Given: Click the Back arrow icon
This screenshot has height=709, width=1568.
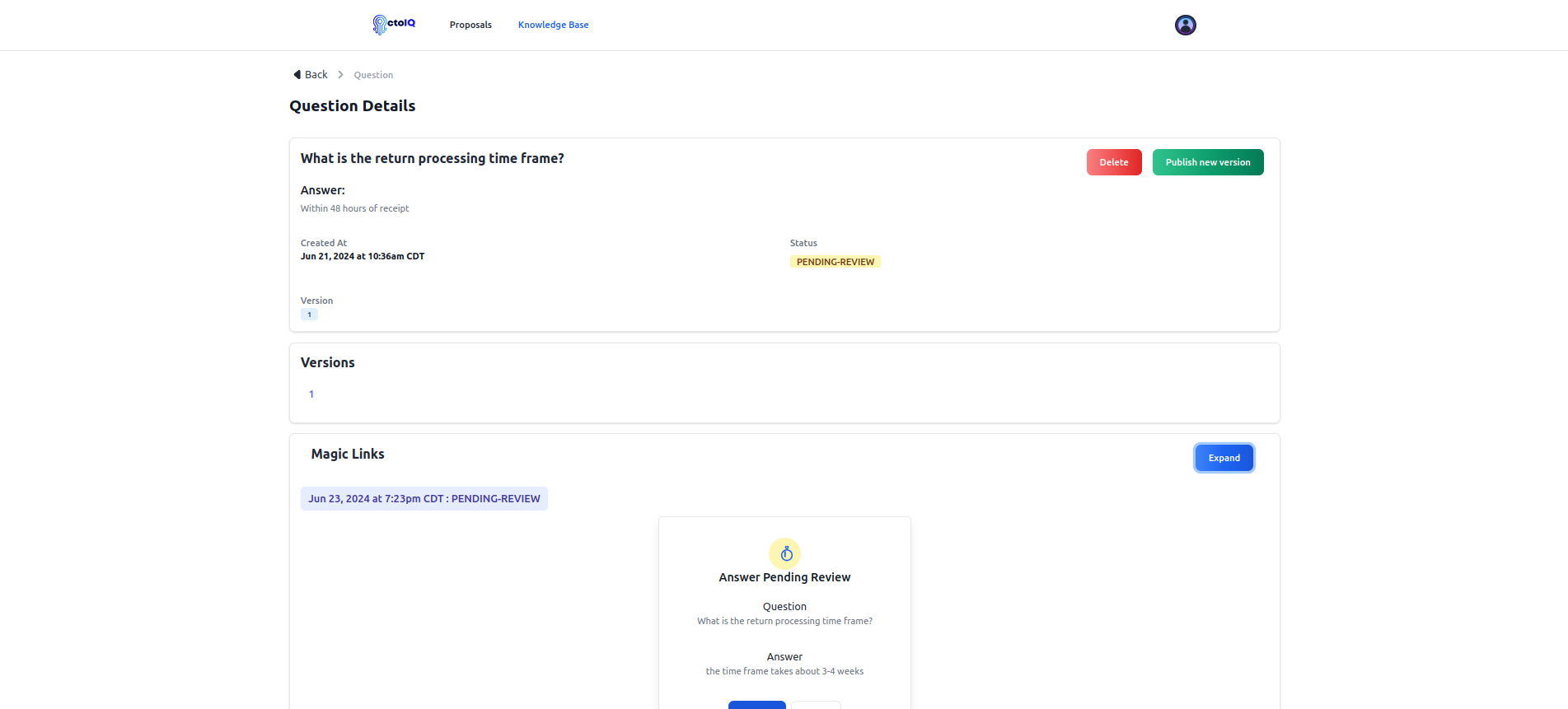Looking at the screenshot, I should (297, 75).
